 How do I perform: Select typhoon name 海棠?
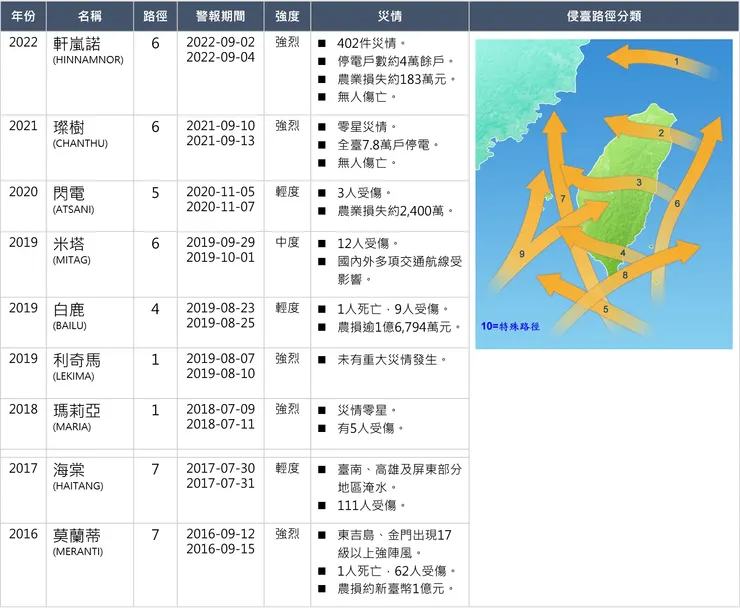[69, 470]
